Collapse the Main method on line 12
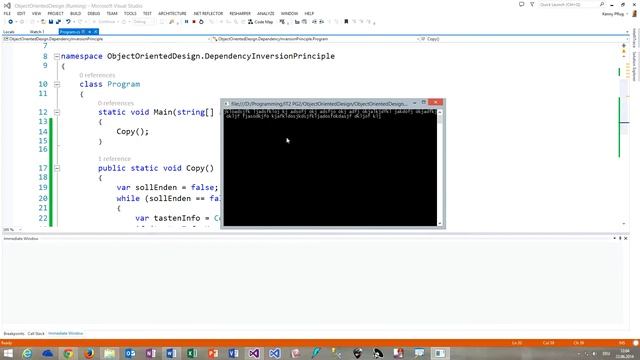The width and height of the screenshot is (640, 360). click(57, 112)
